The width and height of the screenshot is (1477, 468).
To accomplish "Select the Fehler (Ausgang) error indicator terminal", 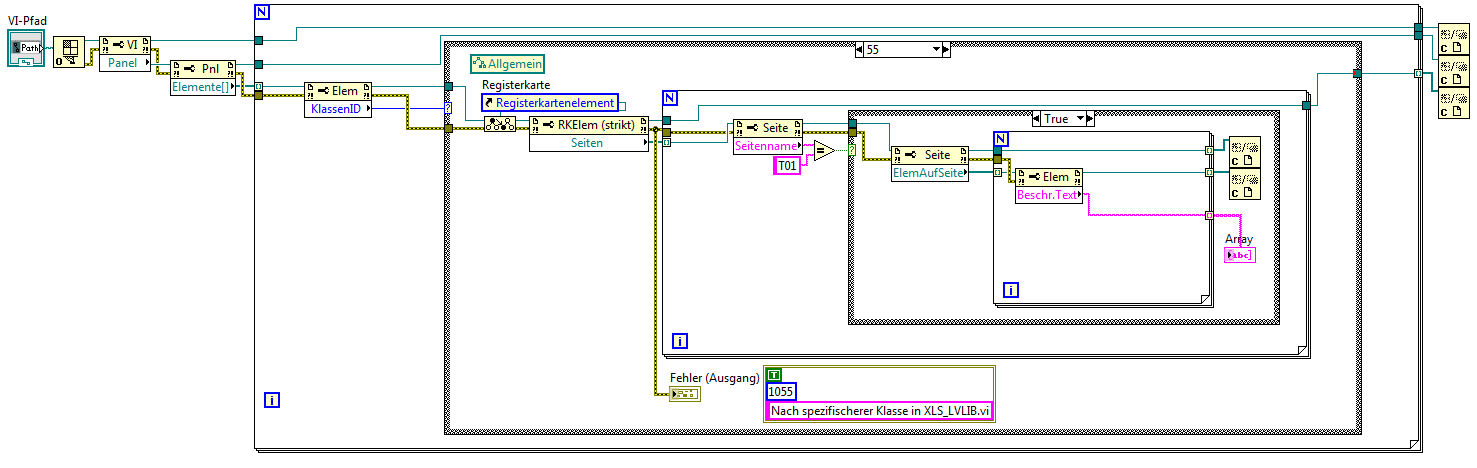I will coord(685,393).
